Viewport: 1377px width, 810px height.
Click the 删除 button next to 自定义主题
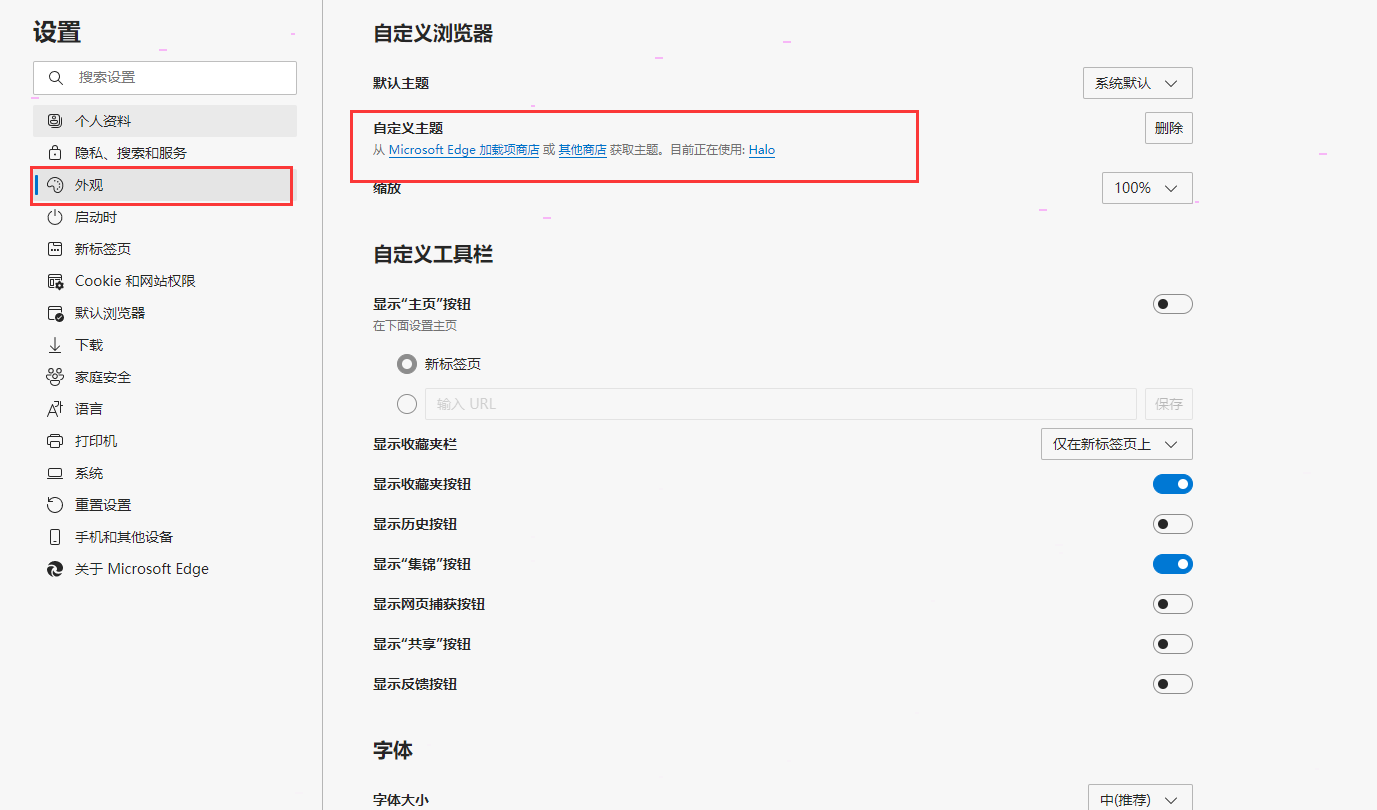click(x=1168, y=127)
